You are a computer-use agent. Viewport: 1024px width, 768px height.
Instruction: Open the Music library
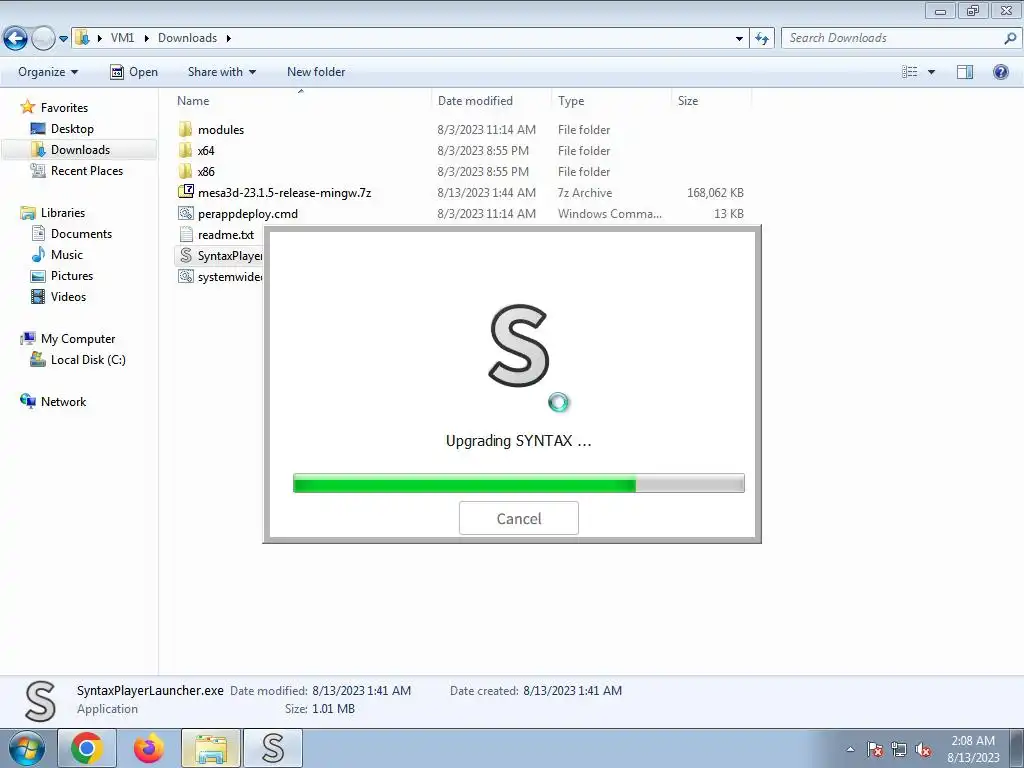pos(67,254)
